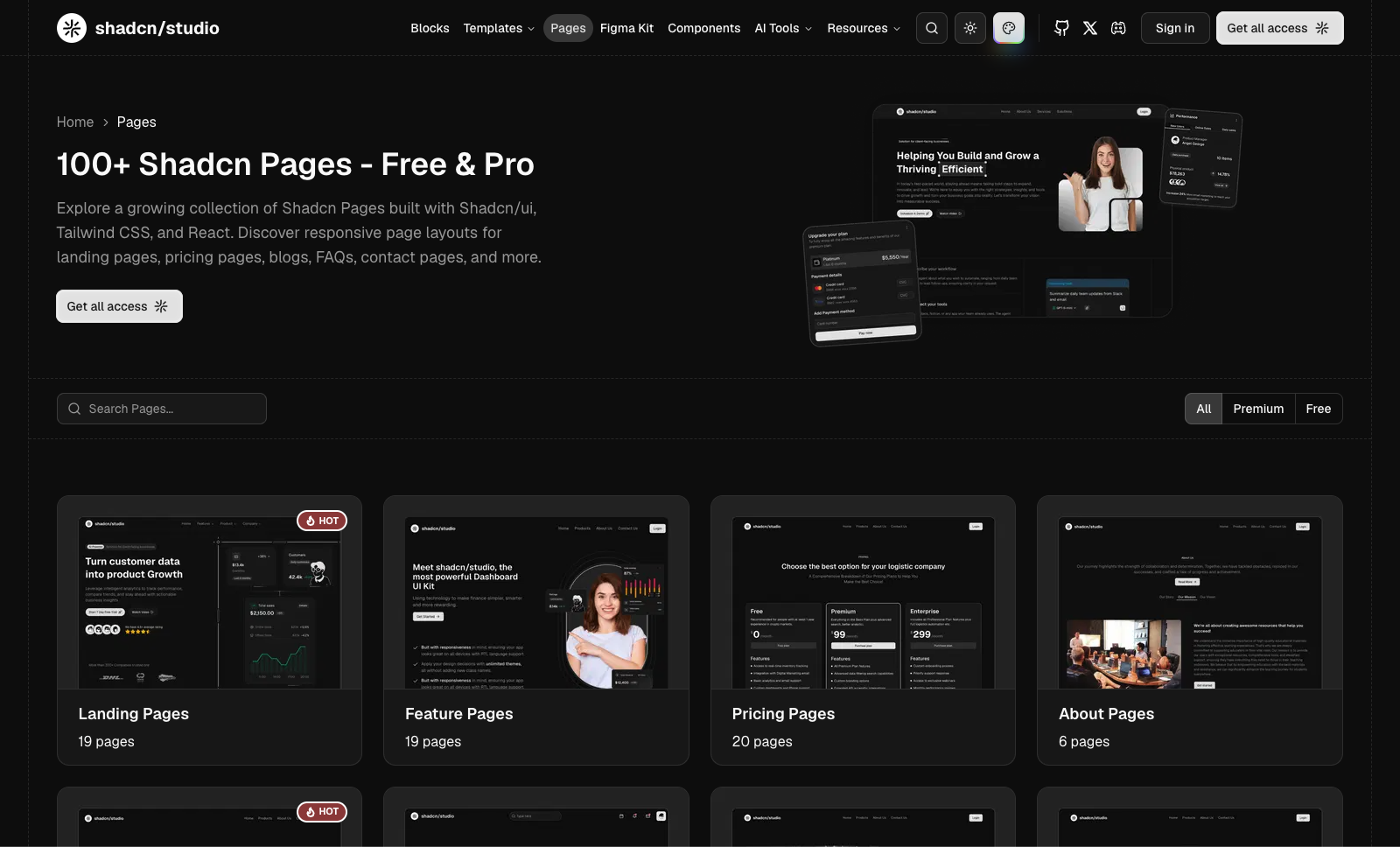Filter by Premium pages
1400x847 pixels.
point(1258,409)
